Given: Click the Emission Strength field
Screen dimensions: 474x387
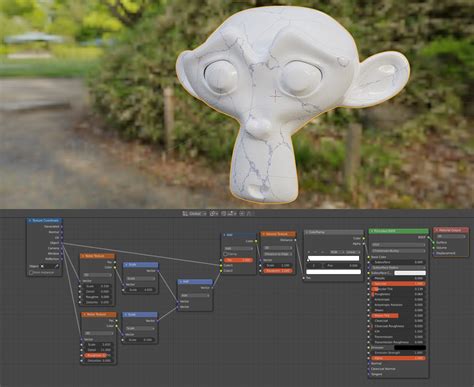Looking at the screenshot, I should pyautogui.click(x=399, y=353).
